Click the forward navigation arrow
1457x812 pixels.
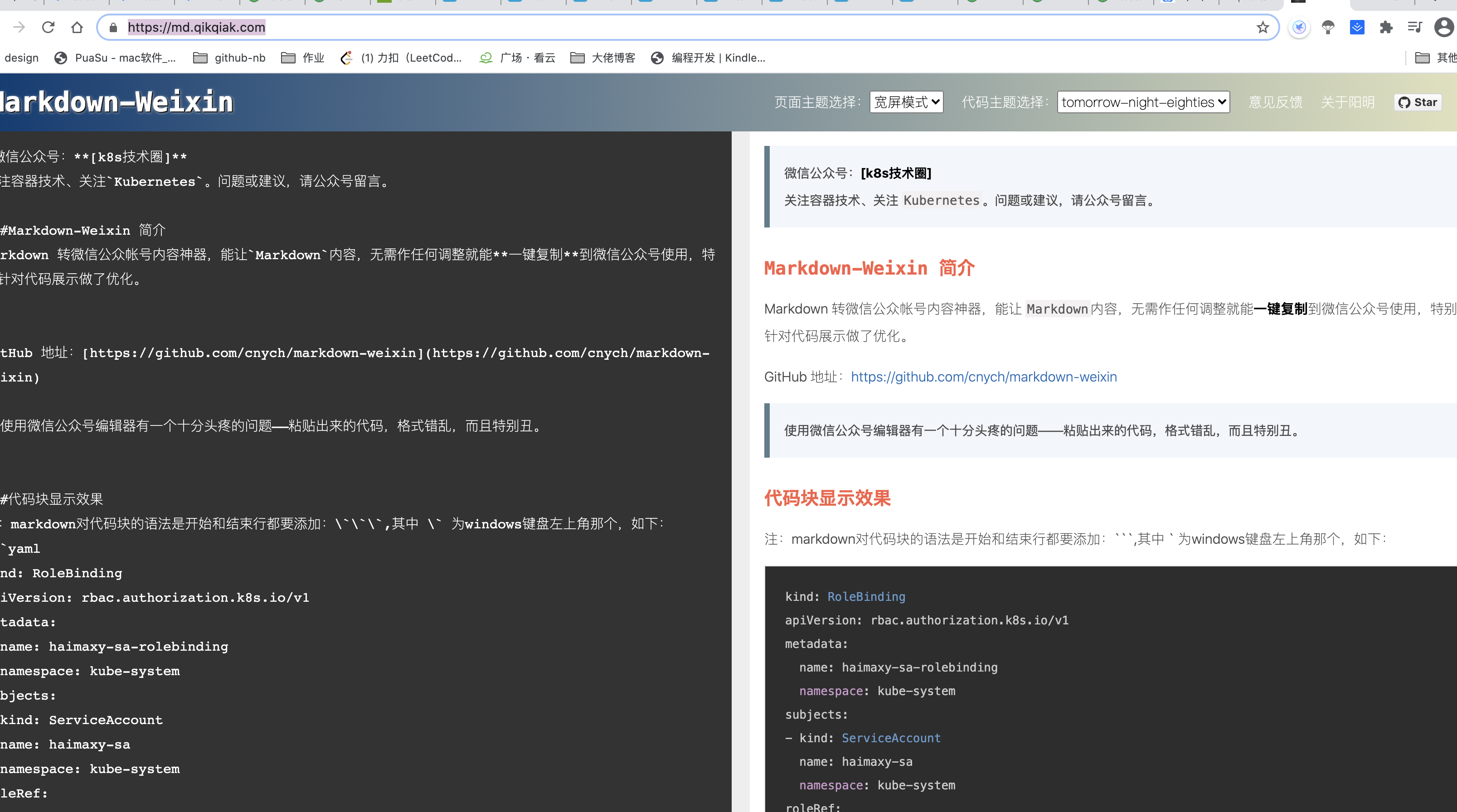point(19,27)
